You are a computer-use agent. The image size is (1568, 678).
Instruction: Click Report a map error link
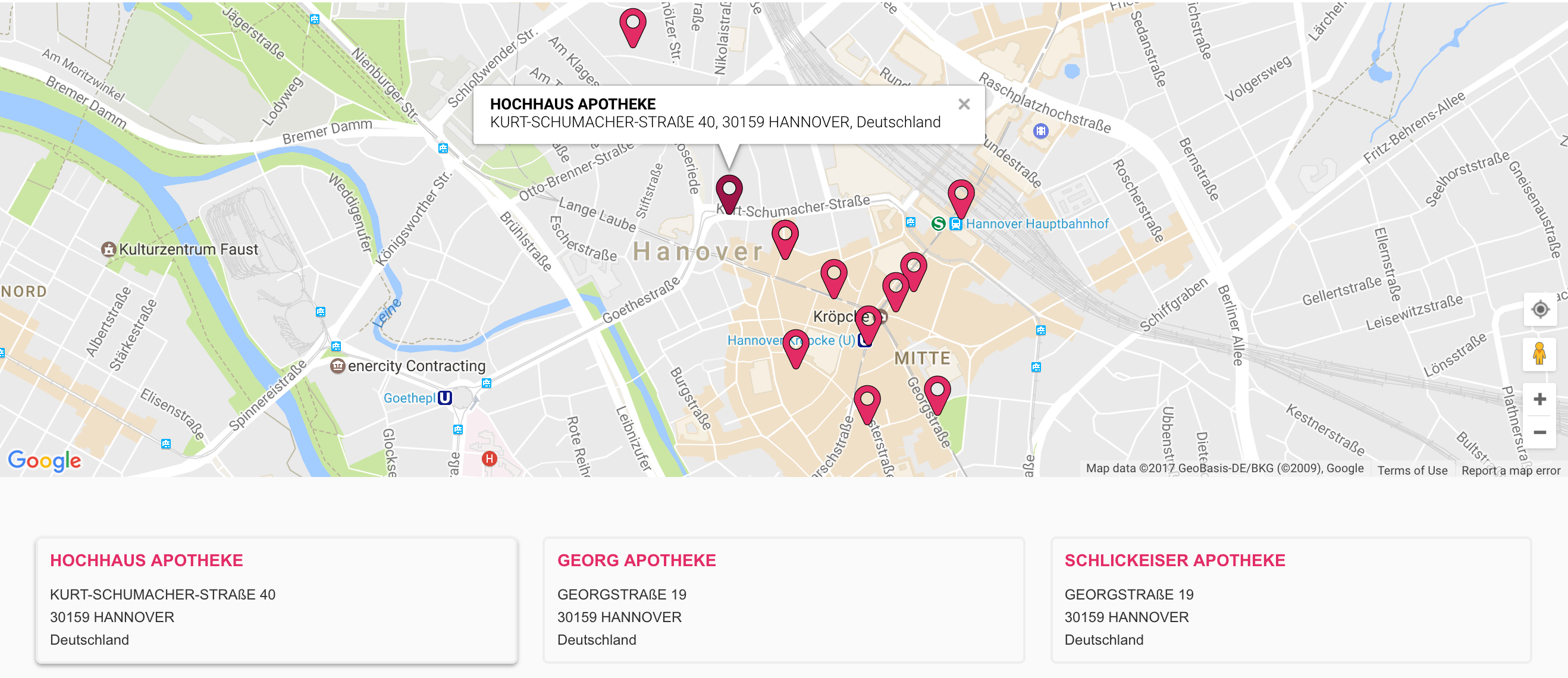1511,470
